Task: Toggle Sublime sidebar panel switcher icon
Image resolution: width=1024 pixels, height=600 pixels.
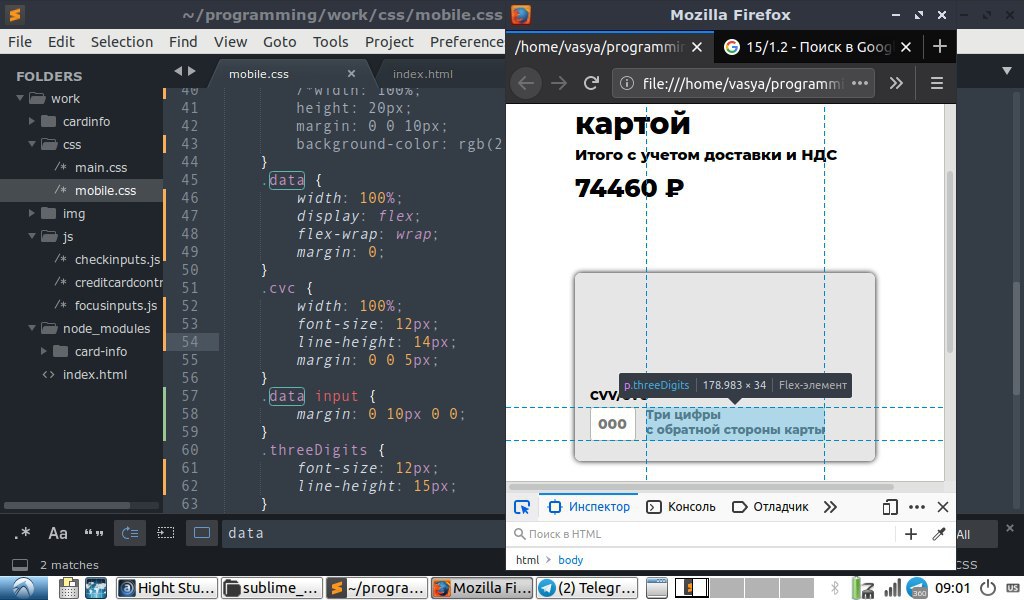Action: (20, 565)
